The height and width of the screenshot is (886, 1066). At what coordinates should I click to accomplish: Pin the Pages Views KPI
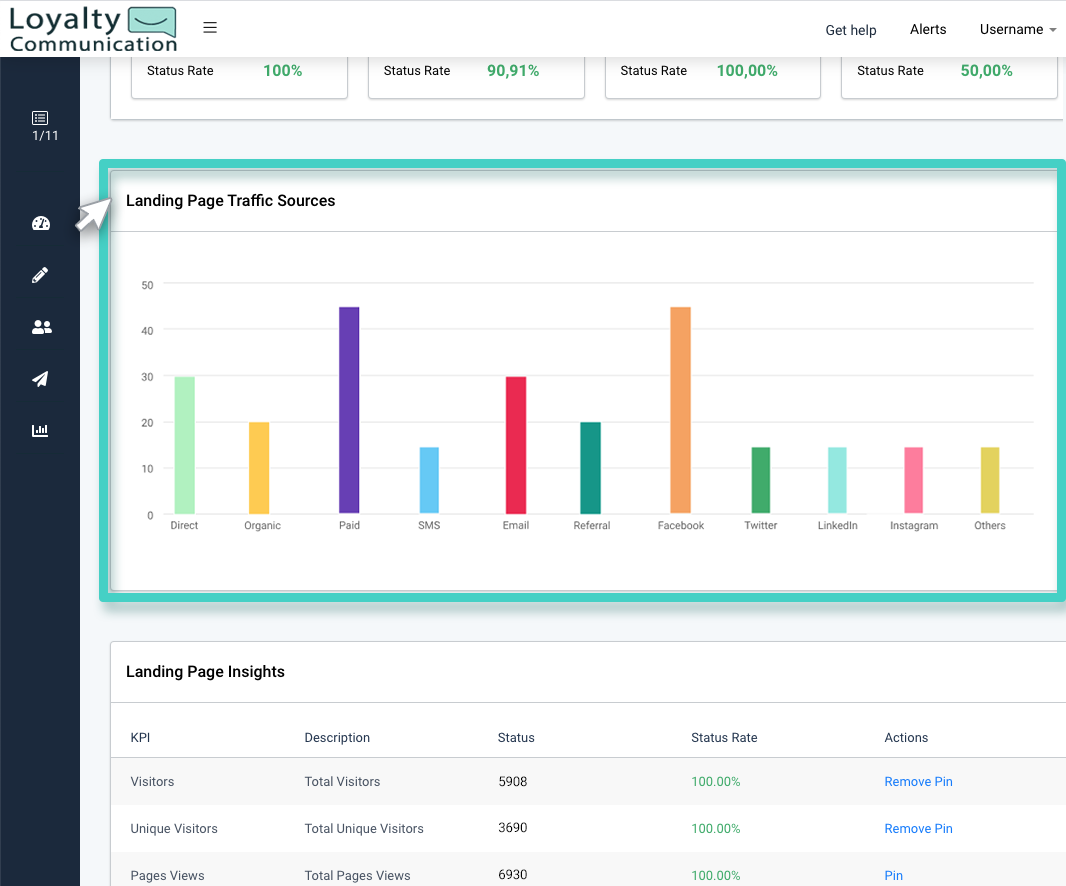coord(893,875)
